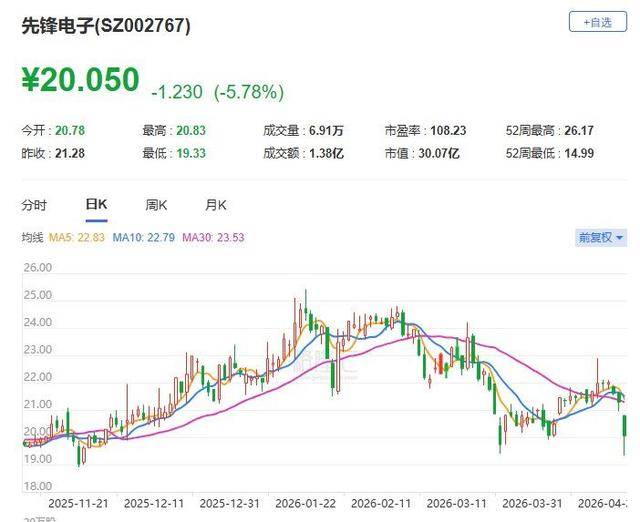Click the 52周最低 value 14.99
Image resolution: width=640 pixels, height=522 pixels.
point(579,153)
